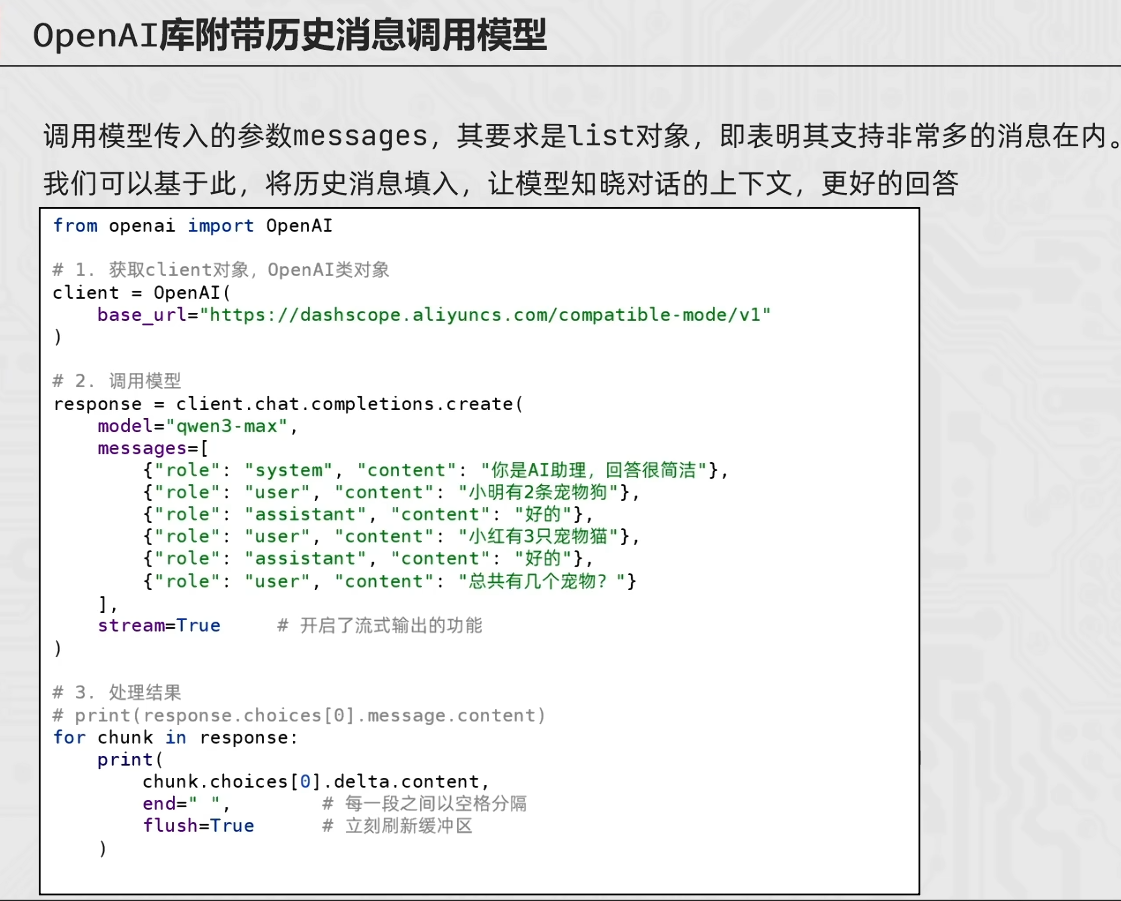Click the 'flush=True' argument
1121x901 pixels.
click(198, 827)
